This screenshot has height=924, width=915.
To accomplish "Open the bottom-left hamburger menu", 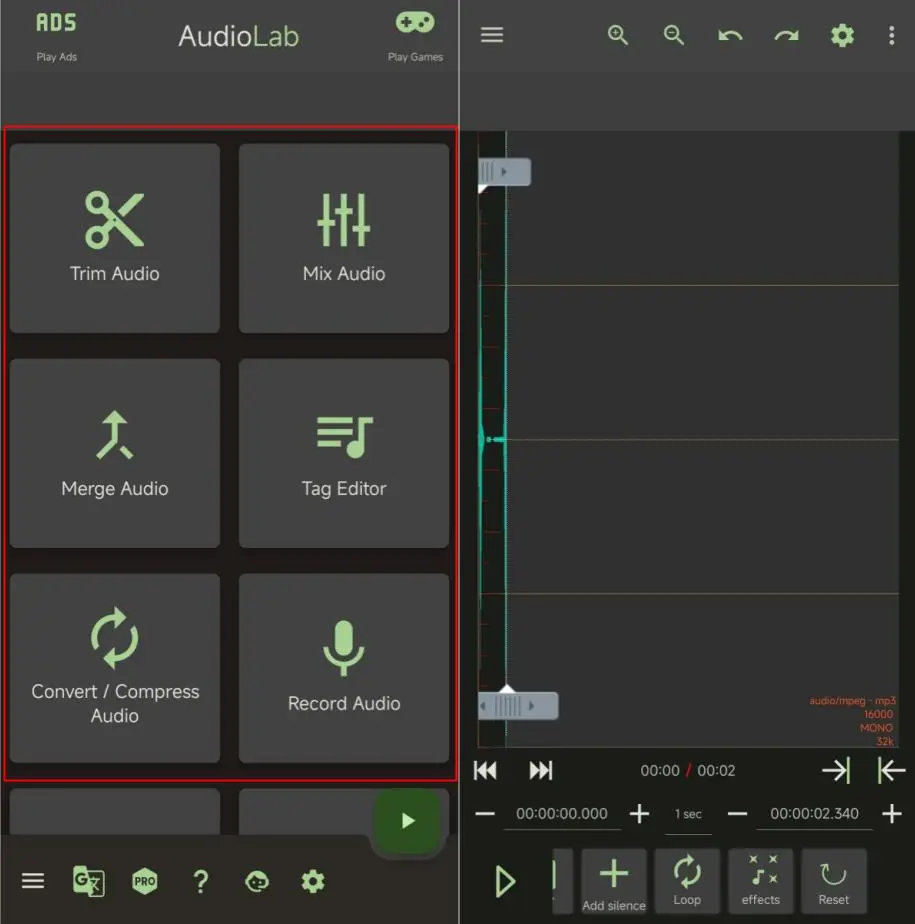I will click(33, 882).
